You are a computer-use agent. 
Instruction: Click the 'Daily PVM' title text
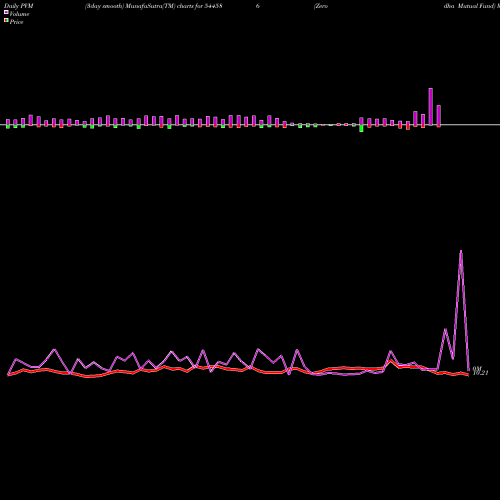pos(19,6)
